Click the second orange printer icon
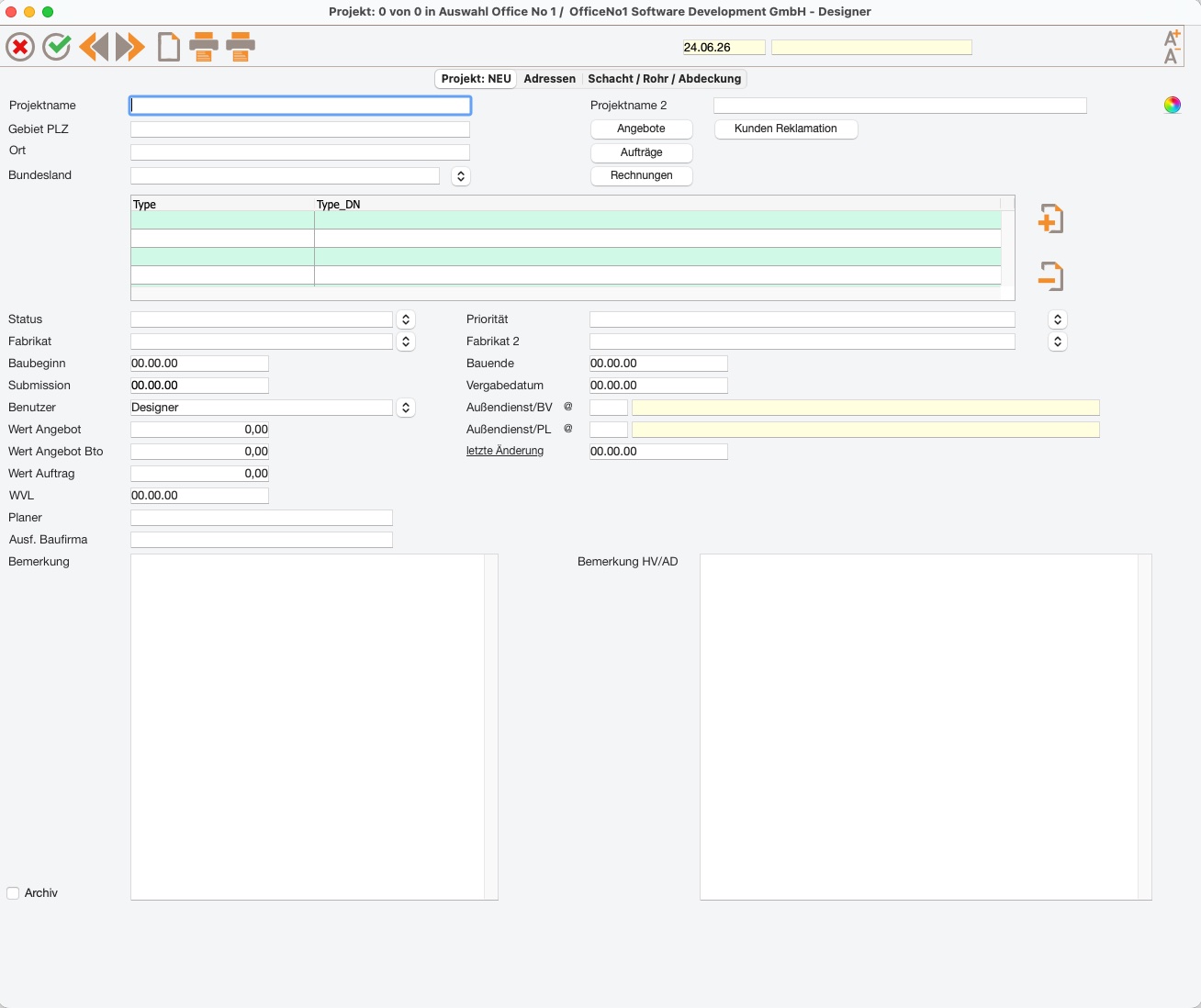This screenshot has height=1008, width=1201. pos(241,47)
